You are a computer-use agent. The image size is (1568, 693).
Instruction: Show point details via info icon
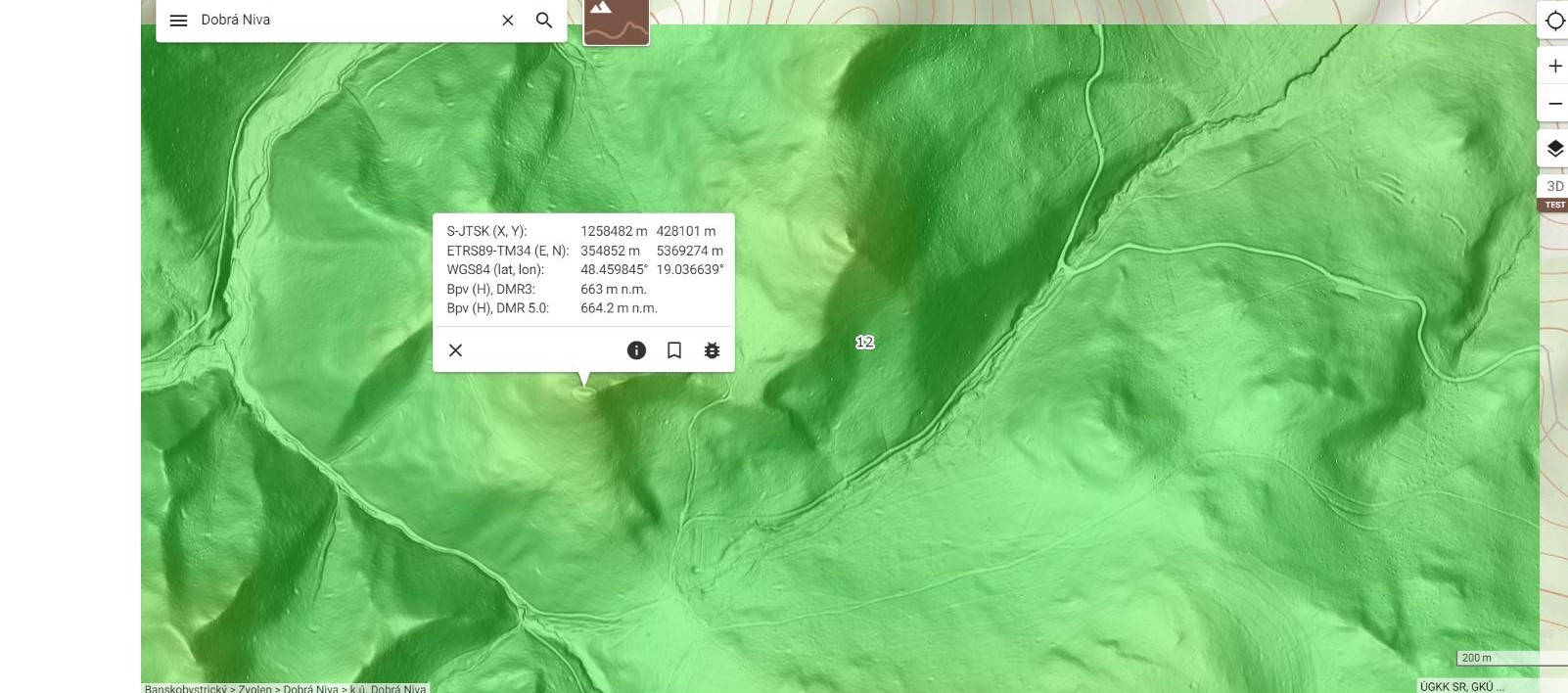point(636,350)
